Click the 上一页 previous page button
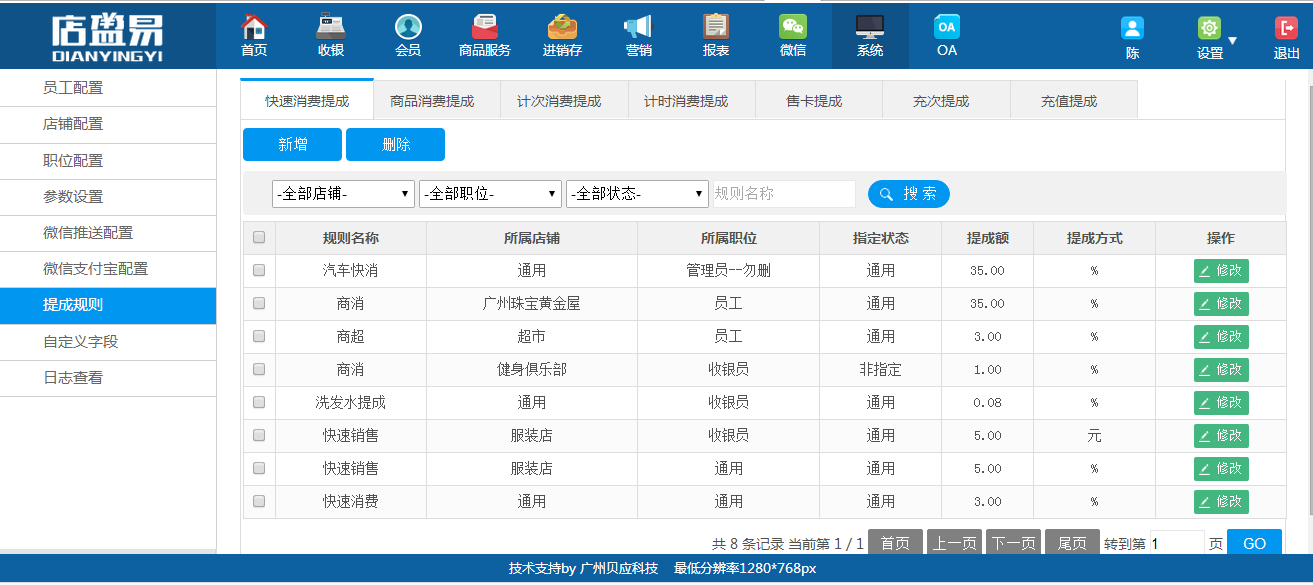This screenshot has width=1313, height=585. [954, 543]
